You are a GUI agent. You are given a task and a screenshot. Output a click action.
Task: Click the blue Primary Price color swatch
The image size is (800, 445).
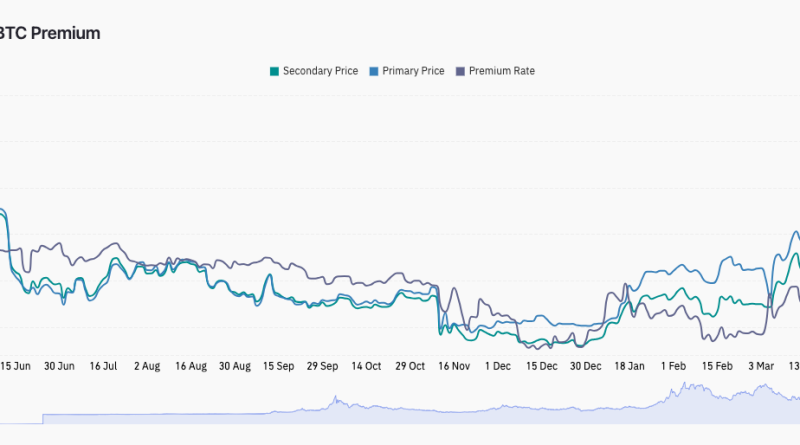pyautogui.click(x=374, y=71)
